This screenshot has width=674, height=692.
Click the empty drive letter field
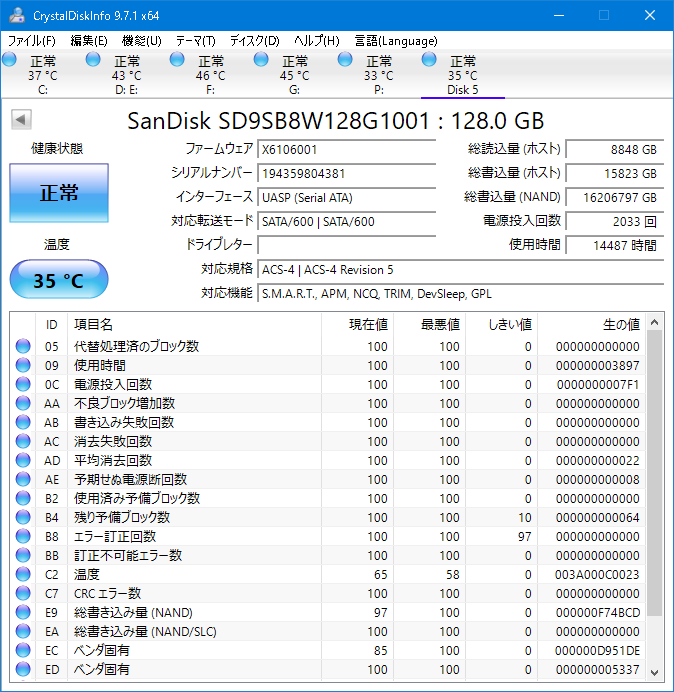click(x=346, y=245)
